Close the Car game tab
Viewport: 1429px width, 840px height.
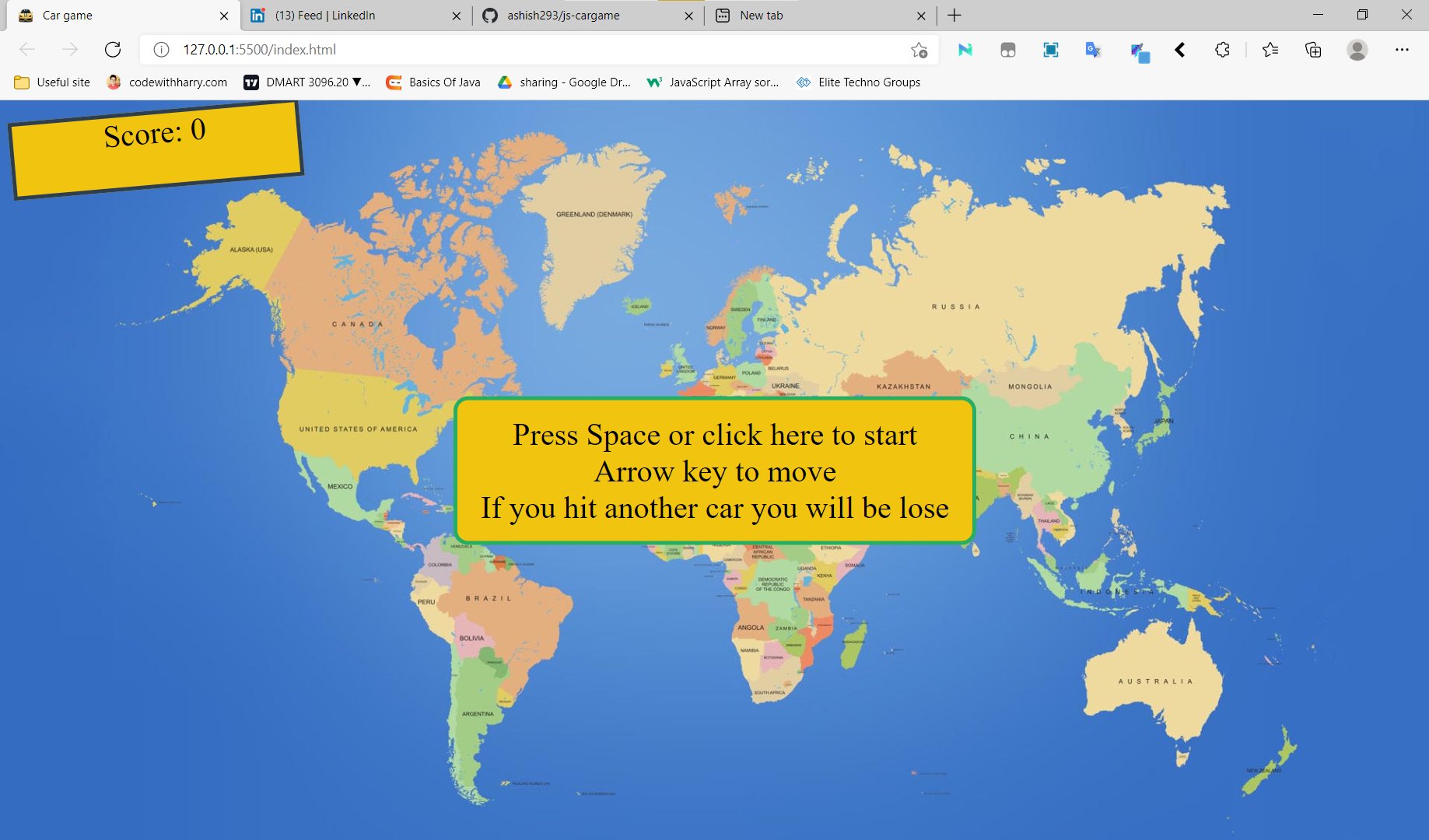(x=224, y=16)
